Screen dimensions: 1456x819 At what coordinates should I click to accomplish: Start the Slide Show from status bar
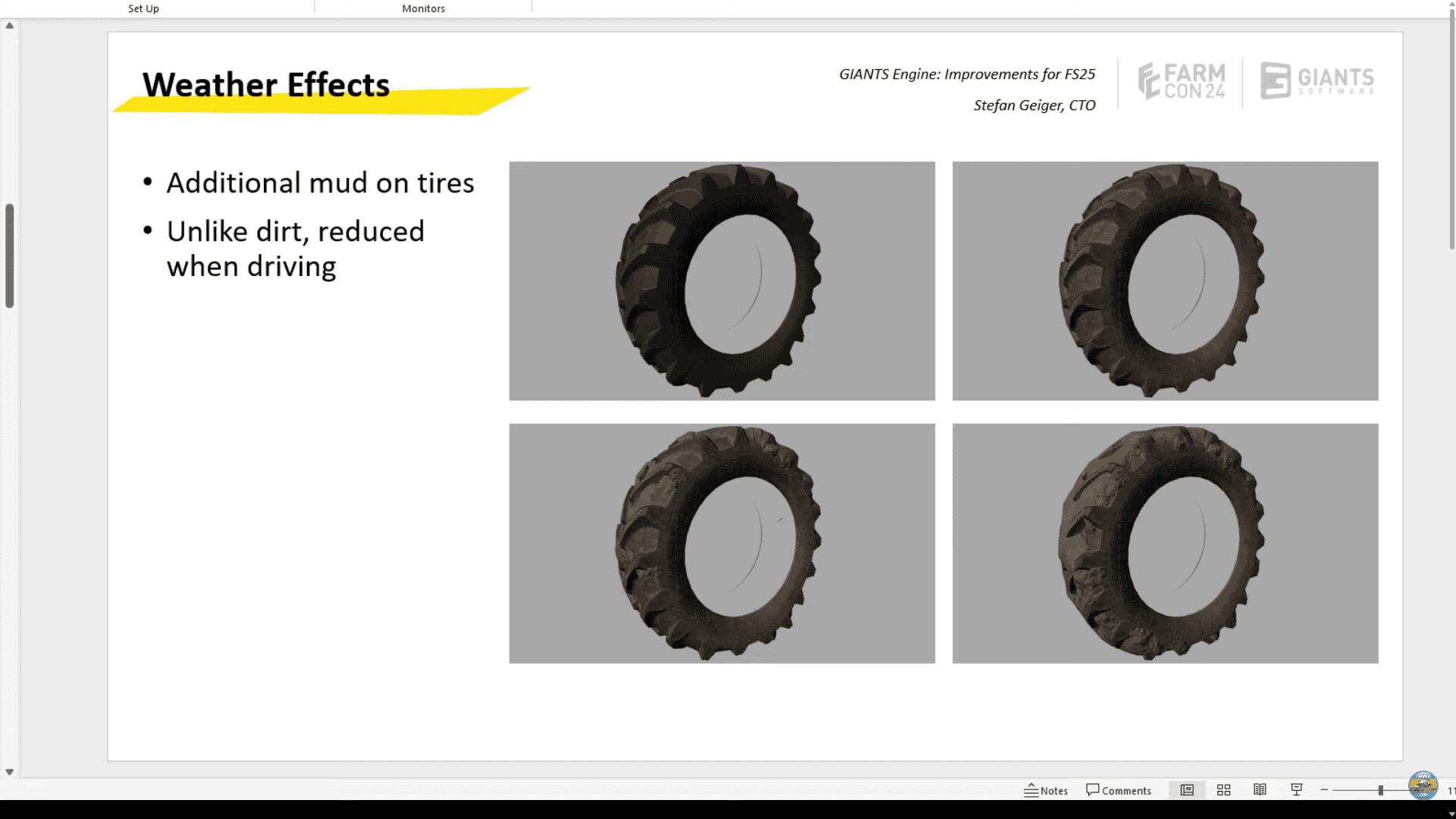(1296, 790)
